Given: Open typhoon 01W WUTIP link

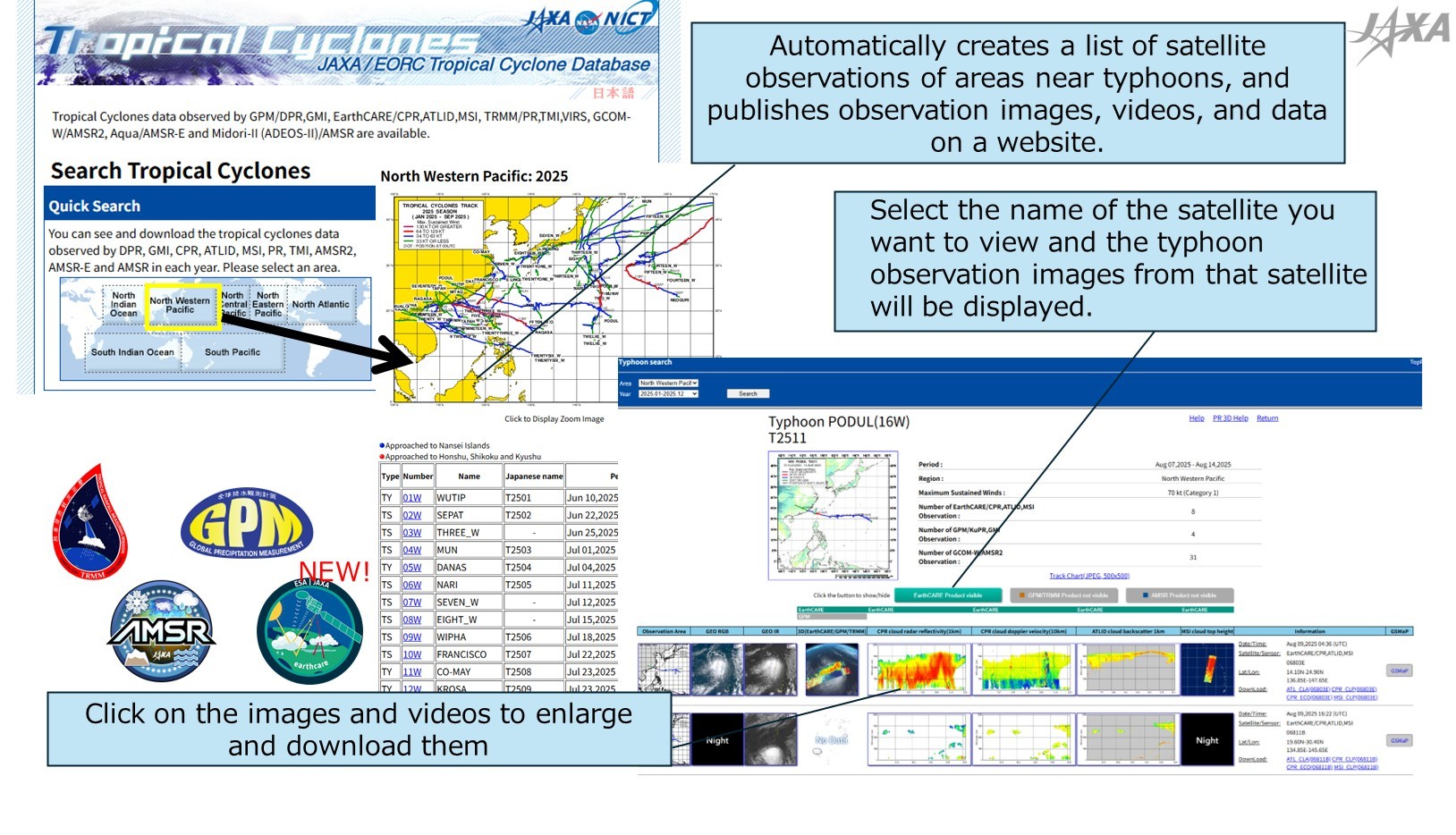Looking at the screenshot, I should [x=411, y=498].
